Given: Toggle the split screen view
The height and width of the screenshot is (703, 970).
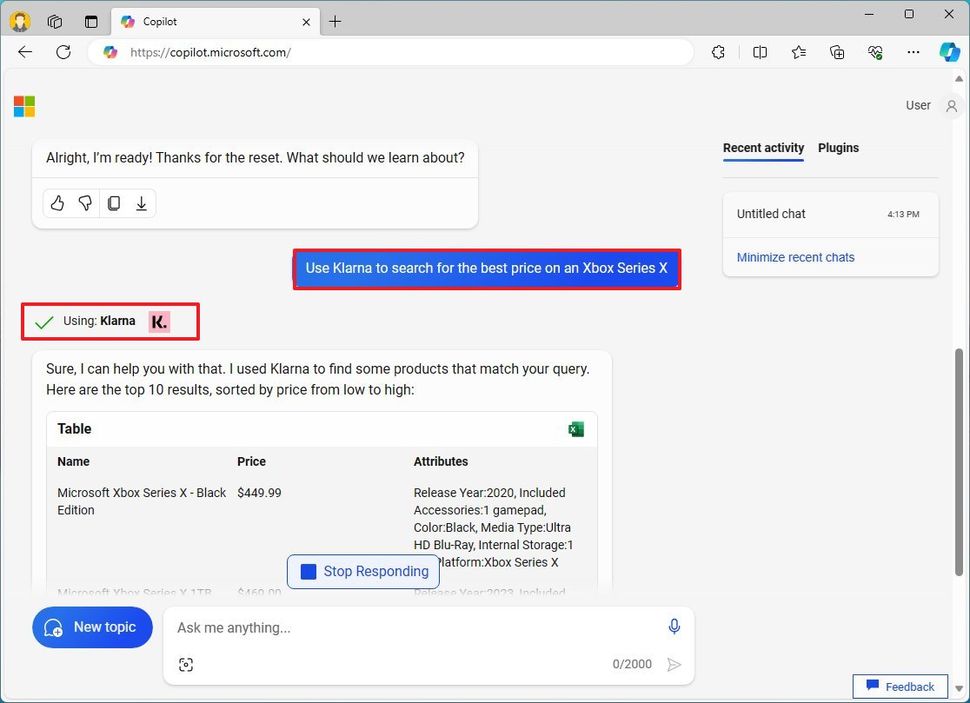Looking at the screenshot, I should [760, 52].
